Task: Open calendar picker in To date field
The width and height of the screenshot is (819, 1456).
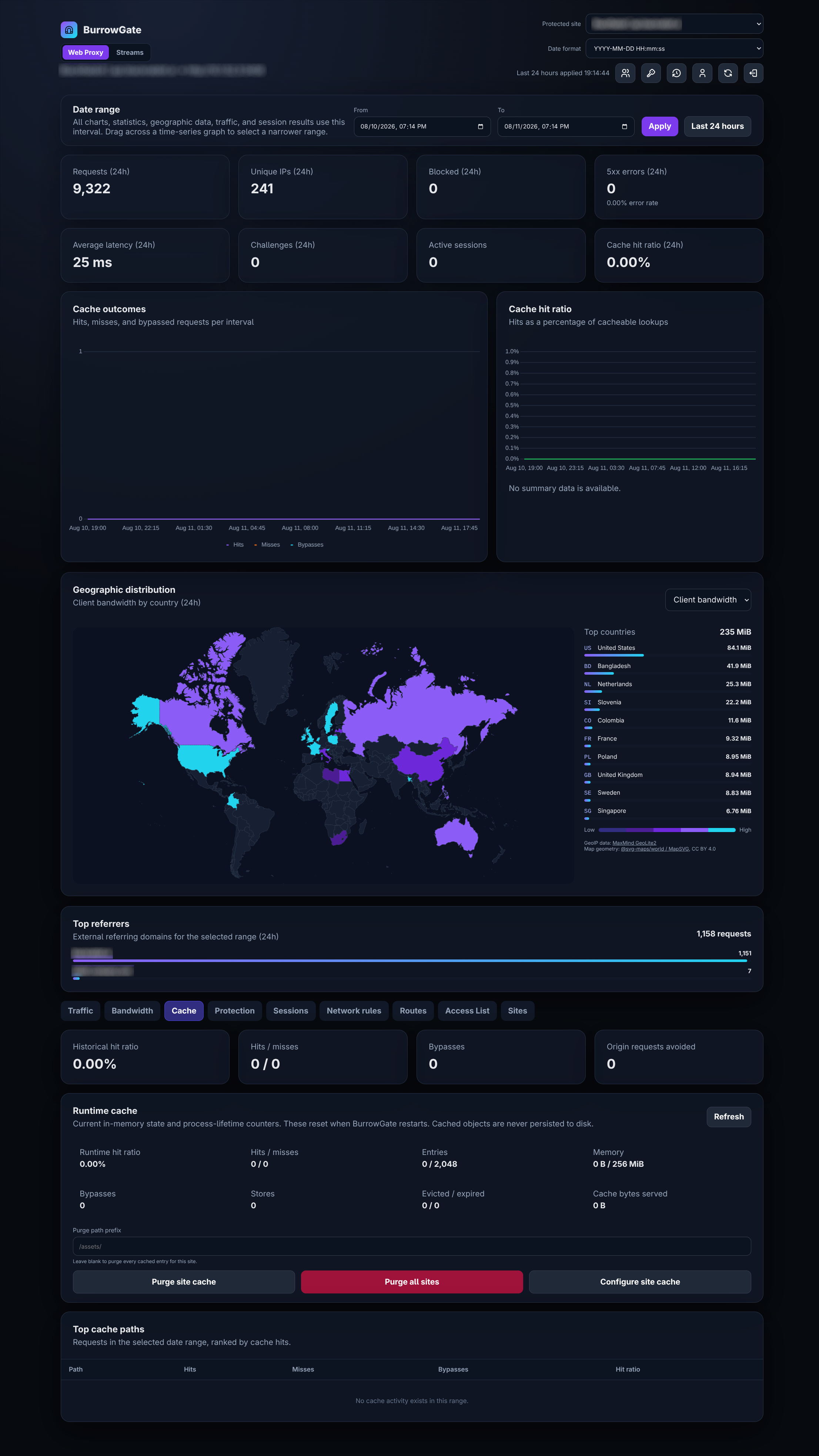Action: [624, 127]
